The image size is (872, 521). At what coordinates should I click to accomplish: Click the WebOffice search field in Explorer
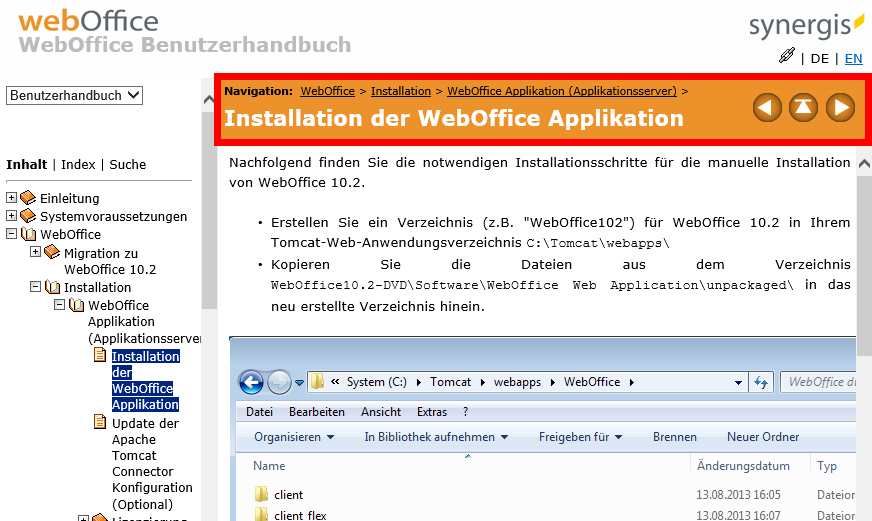(x=819, y=382)
